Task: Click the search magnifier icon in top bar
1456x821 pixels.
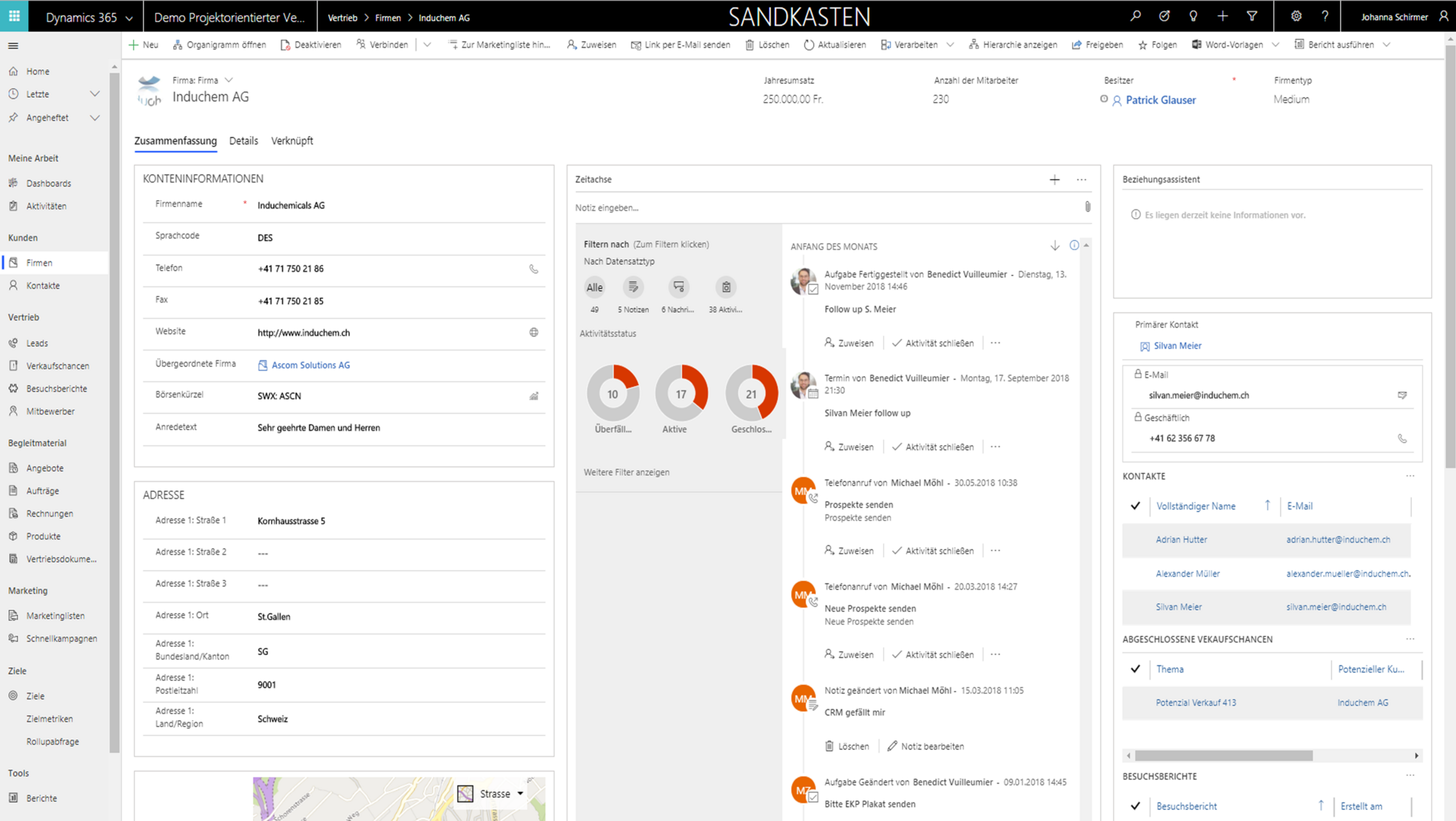Action: pyautogui.click(x=1135, y=16)
